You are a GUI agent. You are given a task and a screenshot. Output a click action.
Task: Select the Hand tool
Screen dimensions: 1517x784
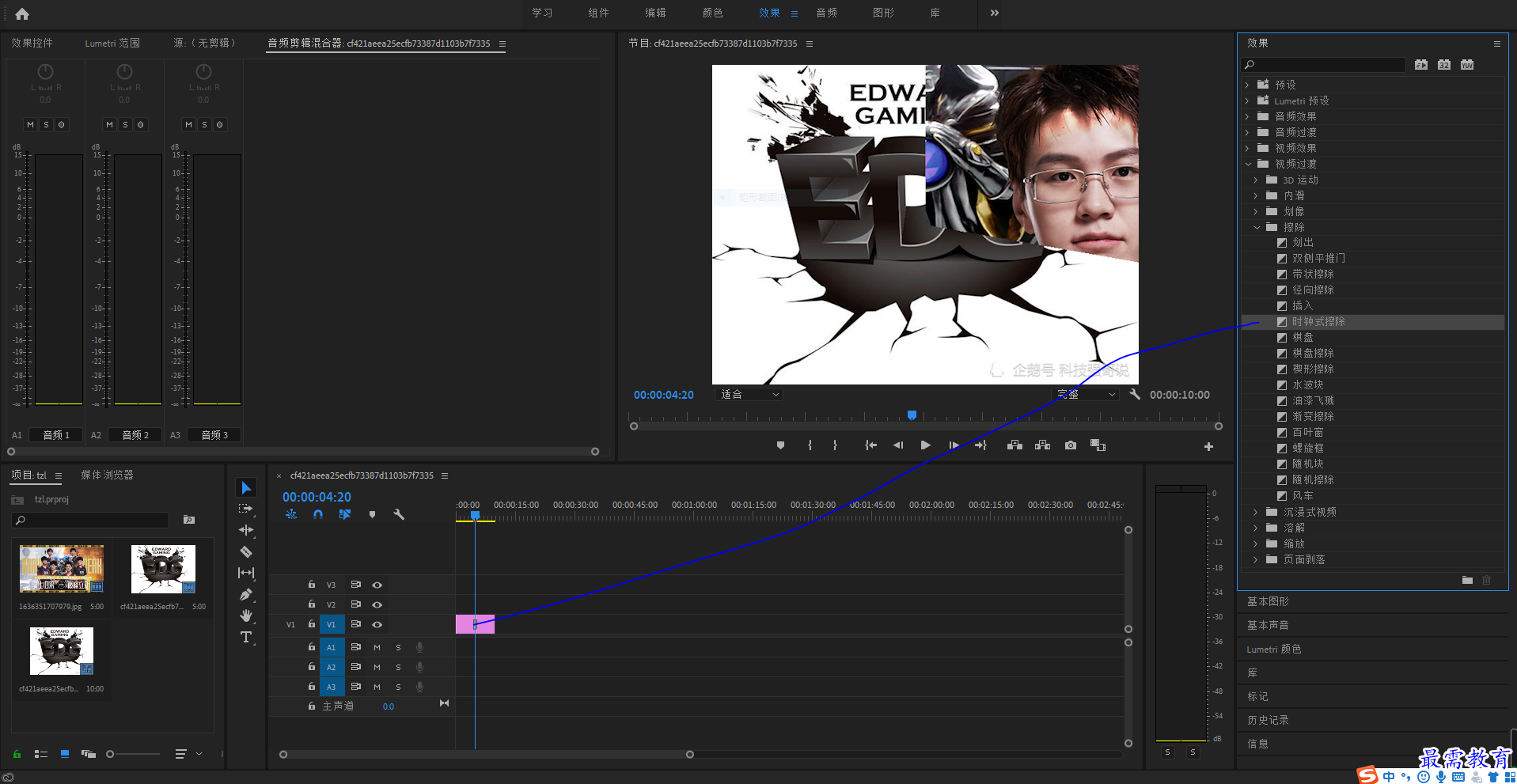246,615
